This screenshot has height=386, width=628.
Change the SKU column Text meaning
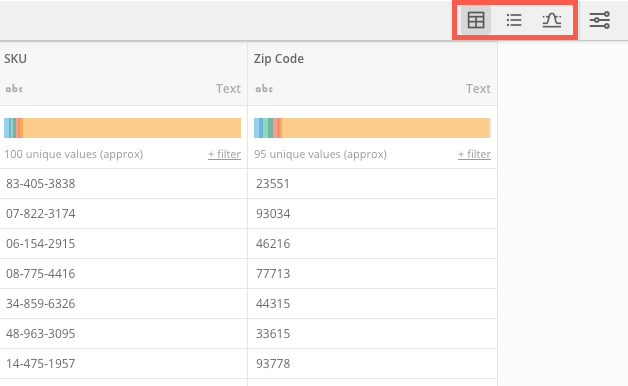(228, 88)
